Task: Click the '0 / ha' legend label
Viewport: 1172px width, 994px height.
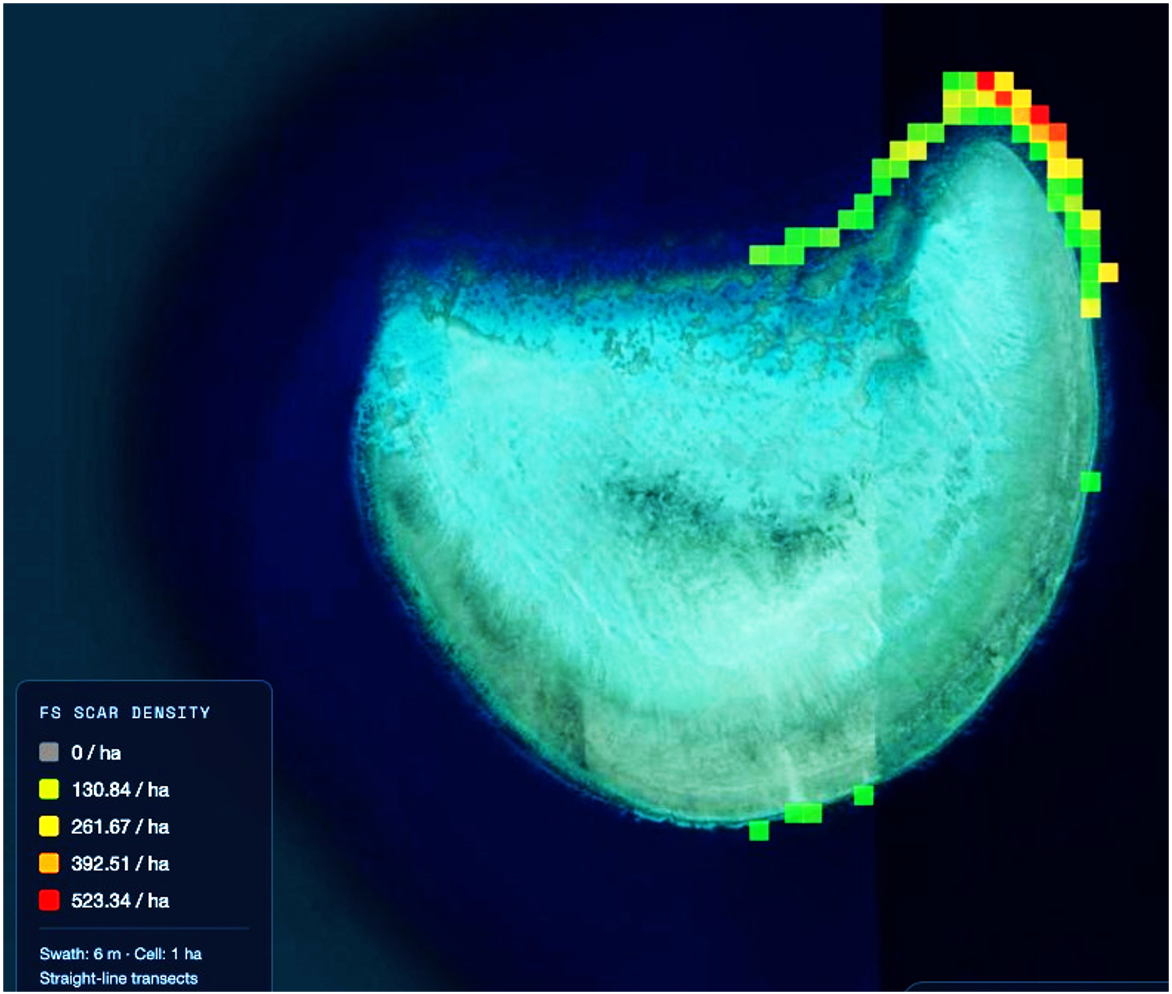Action: coord(96,753)
